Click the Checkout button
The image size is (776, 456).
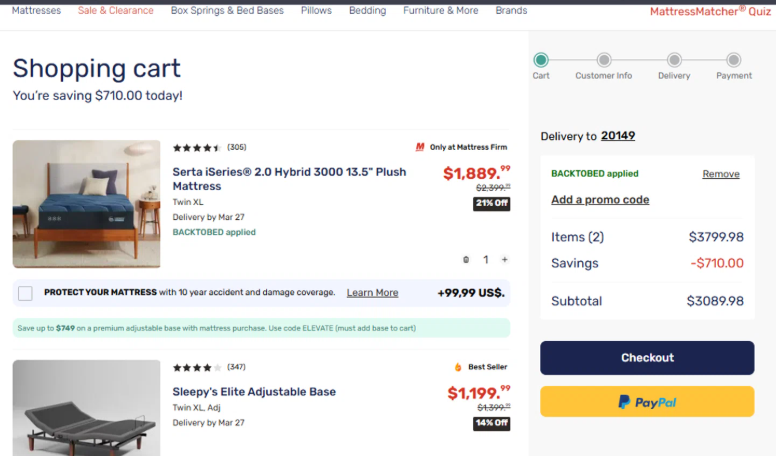click(647, 357)
